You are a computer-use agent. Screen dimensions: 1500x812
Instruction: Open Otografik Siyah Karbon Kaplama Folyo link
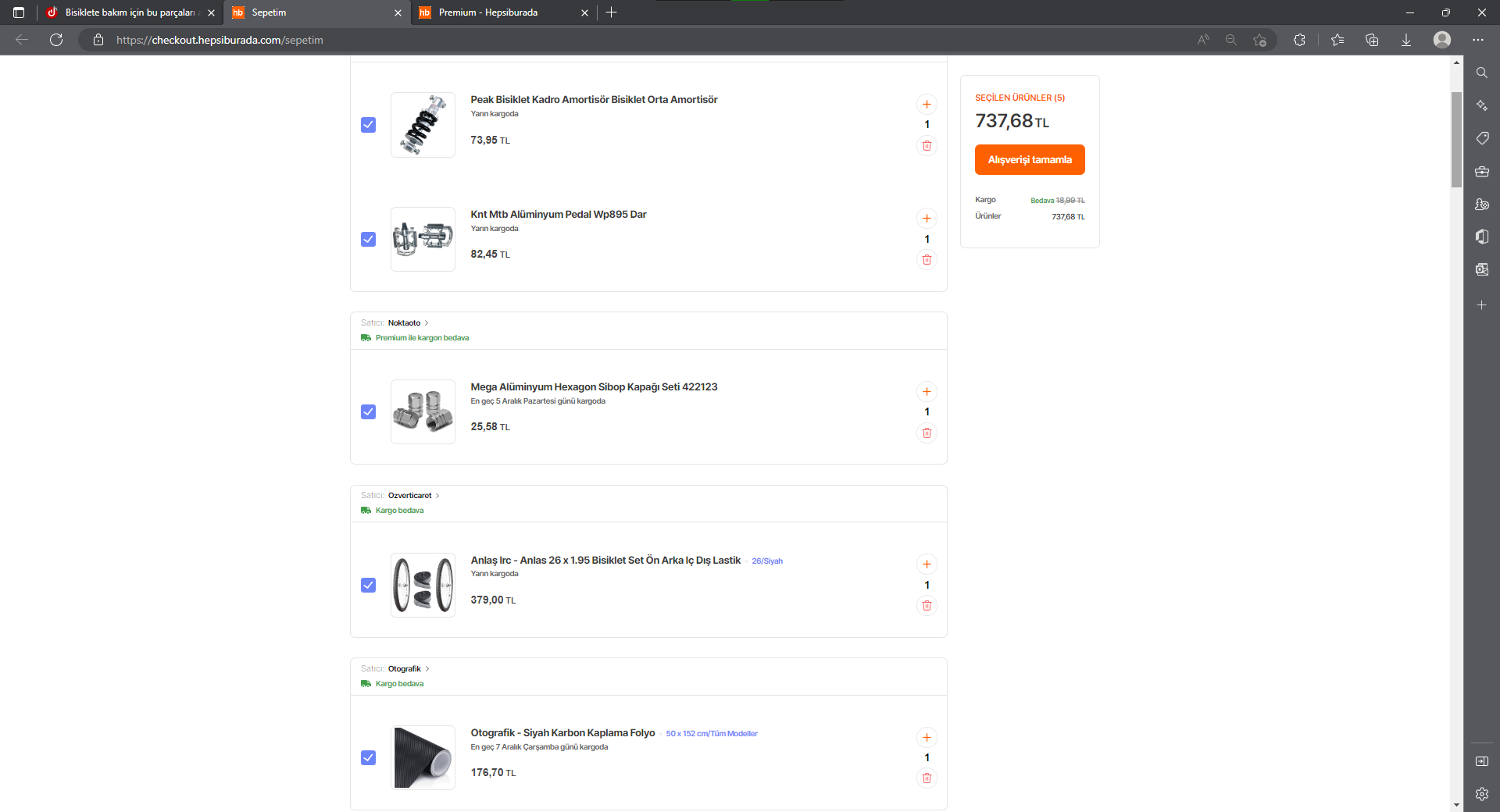(562, 733)
